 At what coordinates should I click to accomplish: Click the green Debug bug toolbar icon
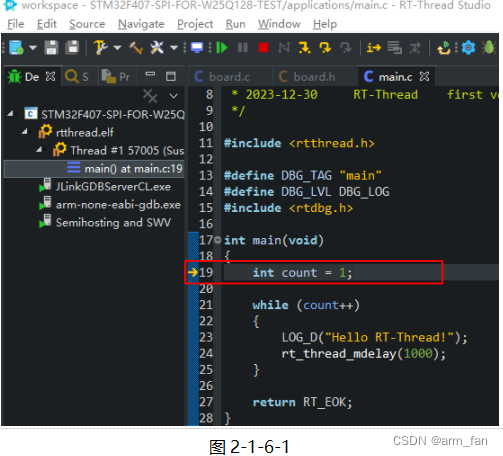coord(489,48)
